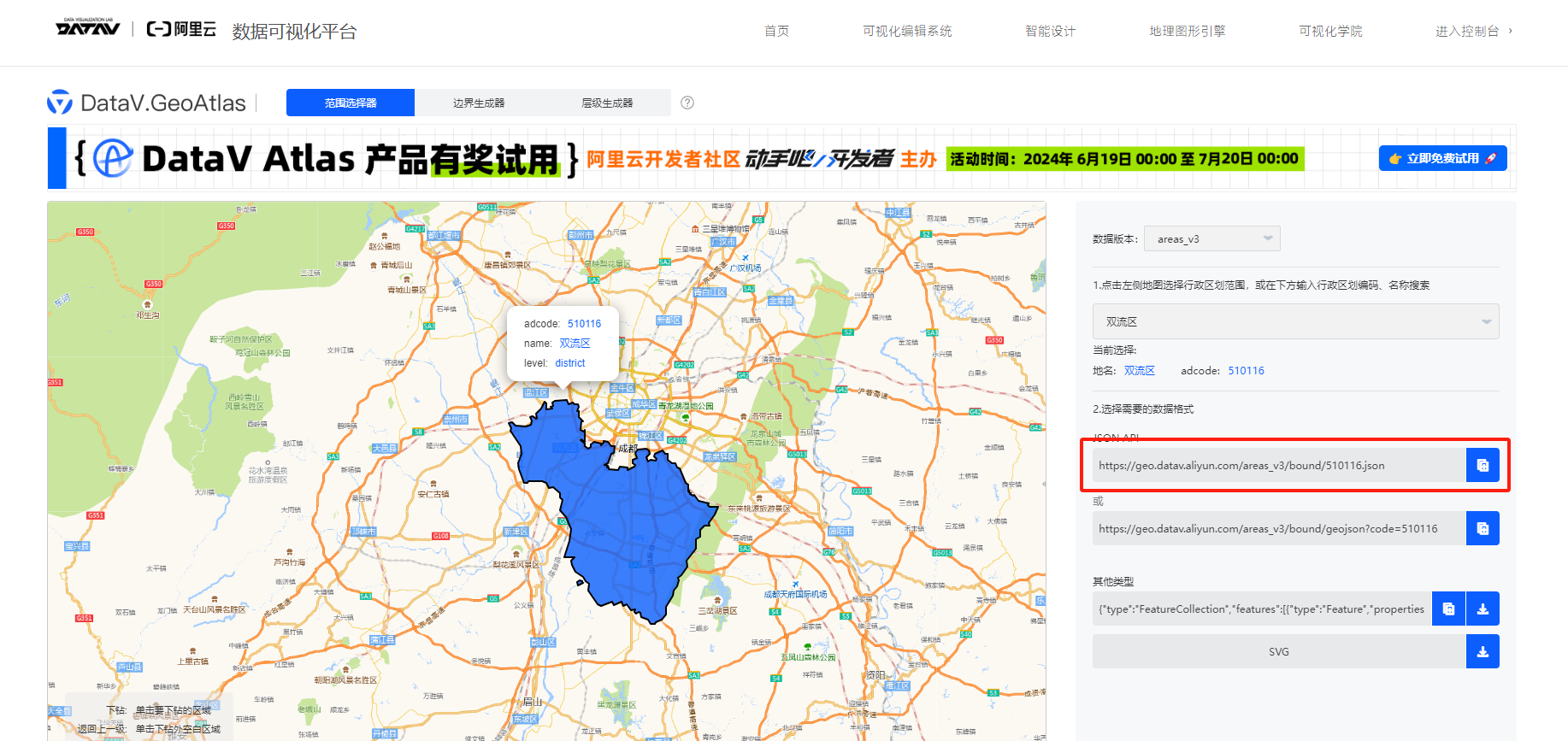Click 510116 adcode in map popup
Viewport: 1568px width, 741px height.
click(x=585, y=323)
